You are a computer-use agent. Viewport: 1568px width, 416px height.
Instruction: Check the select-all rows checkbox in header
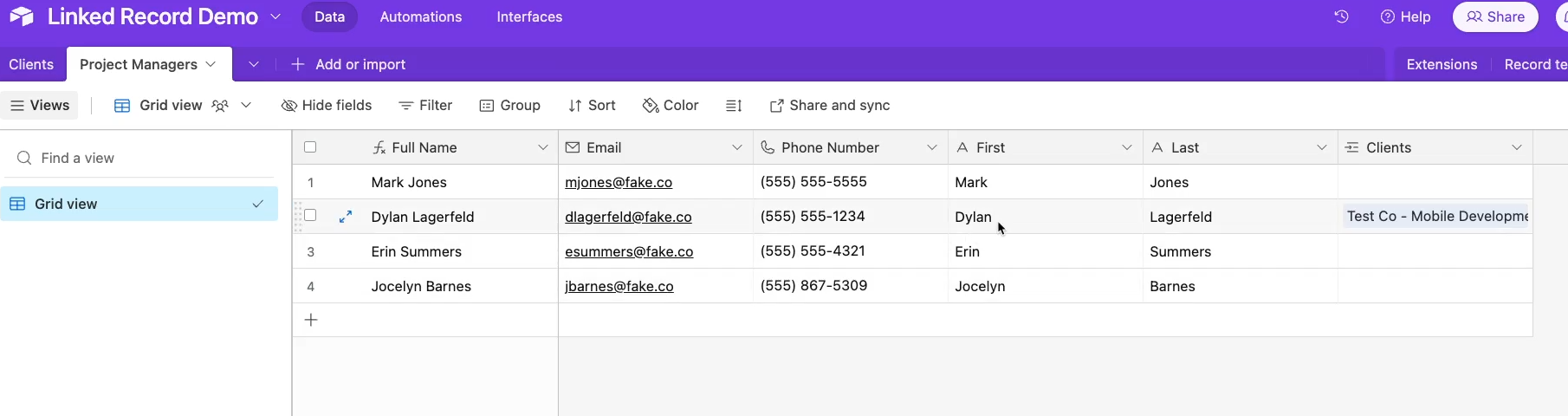click(x=310, y=147)
